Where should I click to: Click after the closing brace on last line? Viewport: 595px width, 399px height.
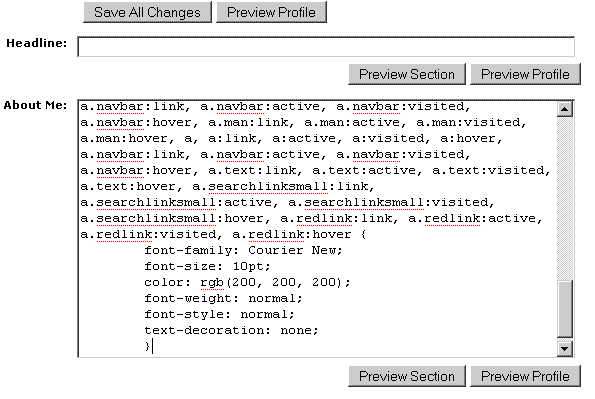(152, 346)
